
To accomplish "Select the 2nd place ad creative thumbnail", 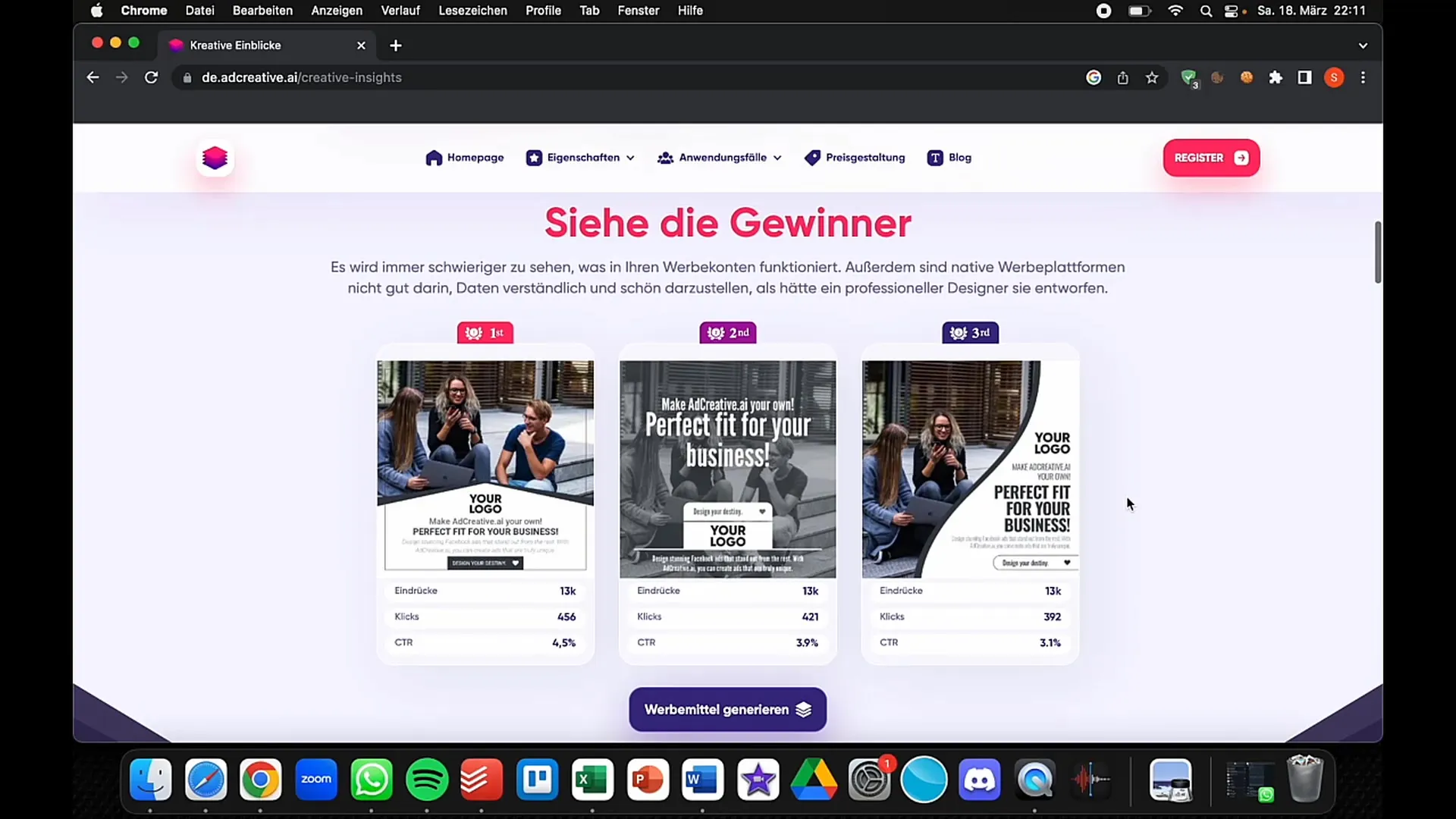I will click(728, 469).
